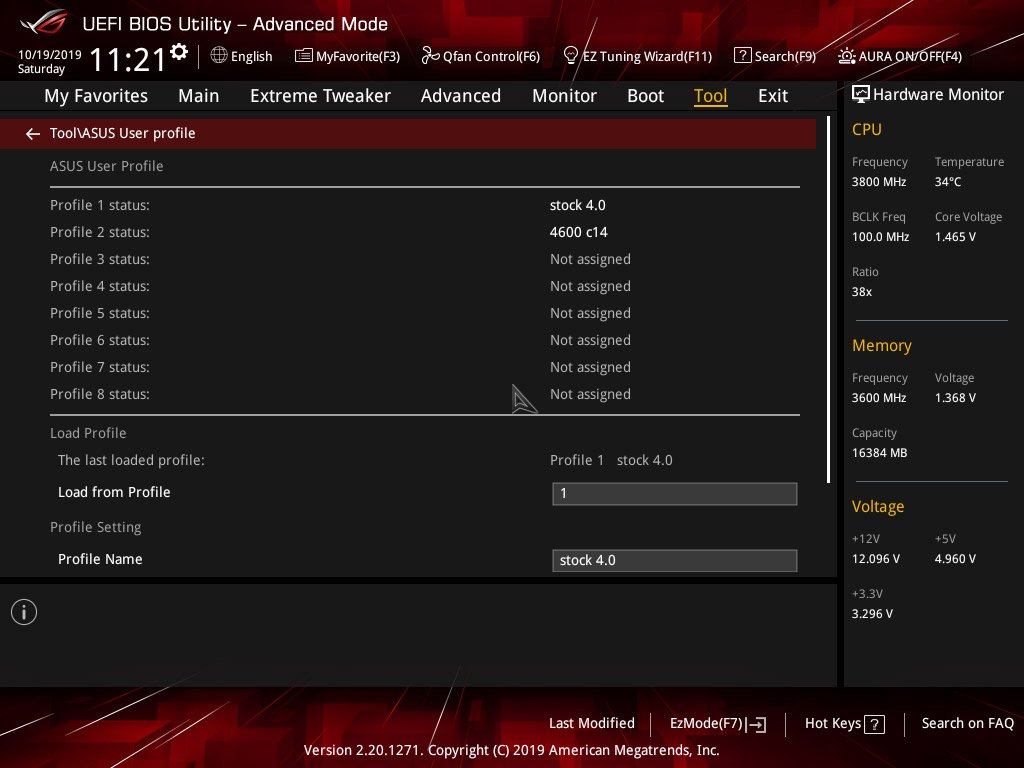Screen dimensions: 1024x768
Task: Click 'The last loaded profile:' label
Action: coord(131,460)
